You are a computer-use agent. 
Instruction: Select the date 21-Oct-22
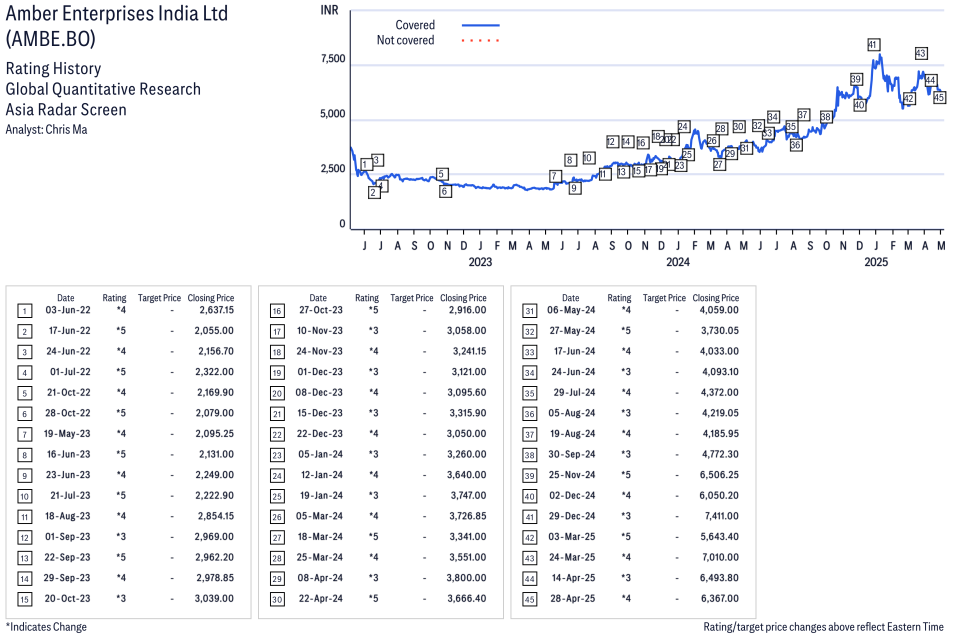[69, 392]
